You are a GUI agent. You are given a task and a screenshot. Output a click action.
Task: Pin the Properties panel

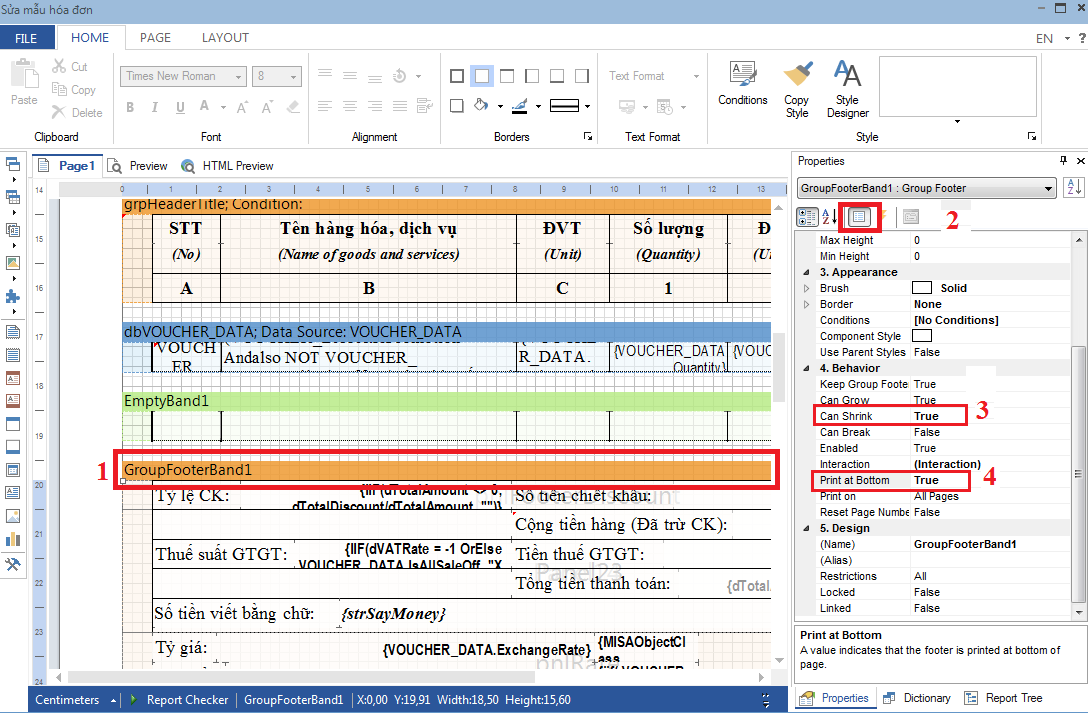point(1063,161)
